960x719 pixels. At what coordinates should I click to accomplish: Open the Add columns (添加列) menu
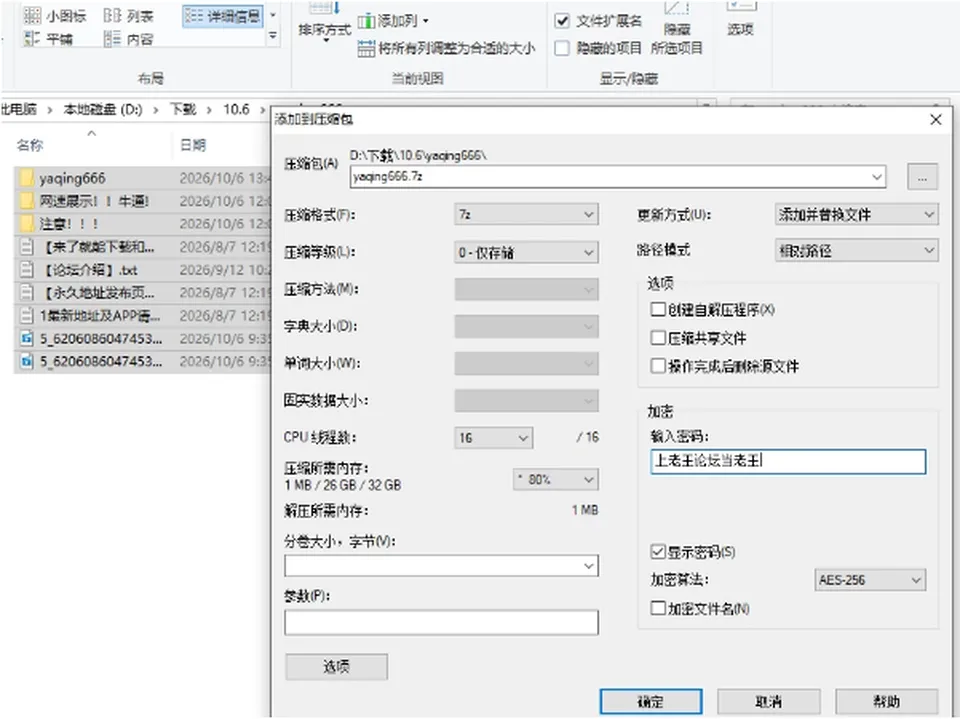click(x=393, y=21)
